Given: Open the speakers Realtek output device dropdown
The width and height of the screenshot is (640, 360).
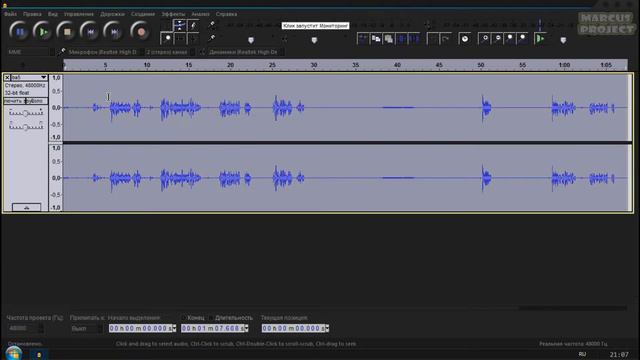Looking at the screenshot, I should 246,52.
